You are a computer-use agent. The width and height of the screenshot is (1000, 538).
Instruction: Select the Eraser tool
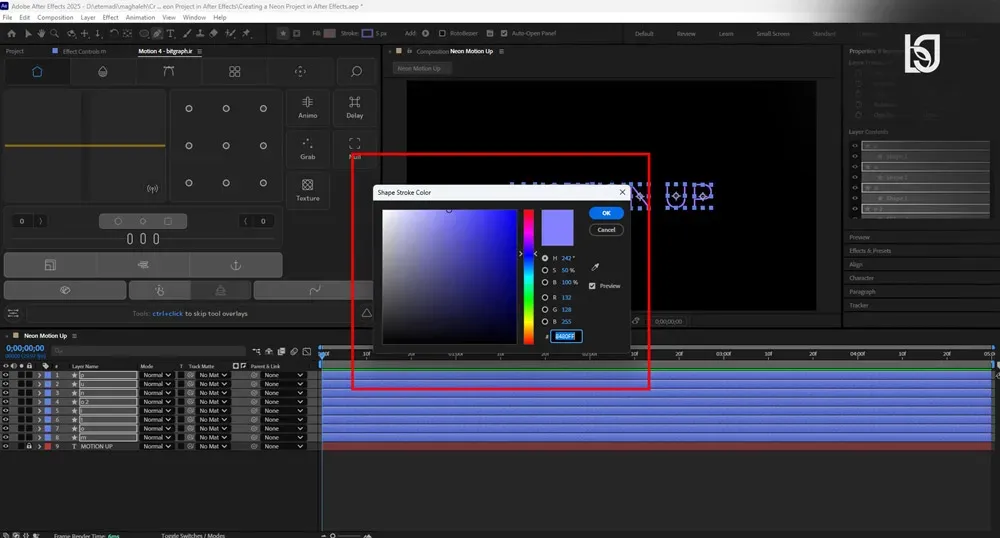coord(214,33)
